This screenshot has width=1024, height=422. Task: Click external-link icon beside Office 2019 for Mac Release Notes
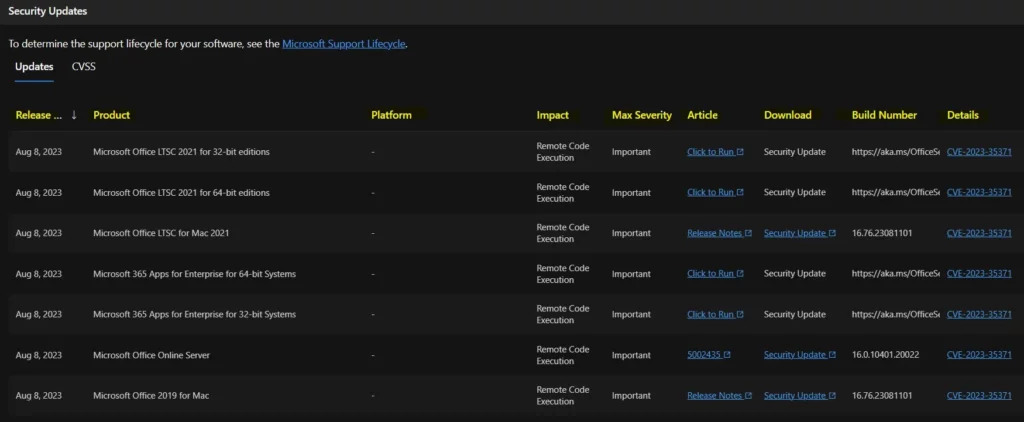[x=748, y=395]
